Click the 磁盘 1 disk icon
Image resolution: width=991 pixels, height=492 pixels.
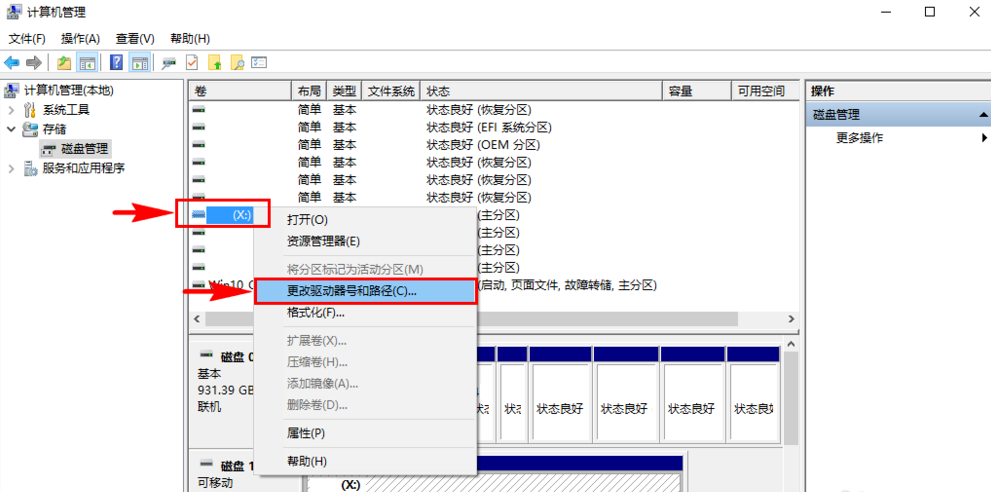coord(206,465)
